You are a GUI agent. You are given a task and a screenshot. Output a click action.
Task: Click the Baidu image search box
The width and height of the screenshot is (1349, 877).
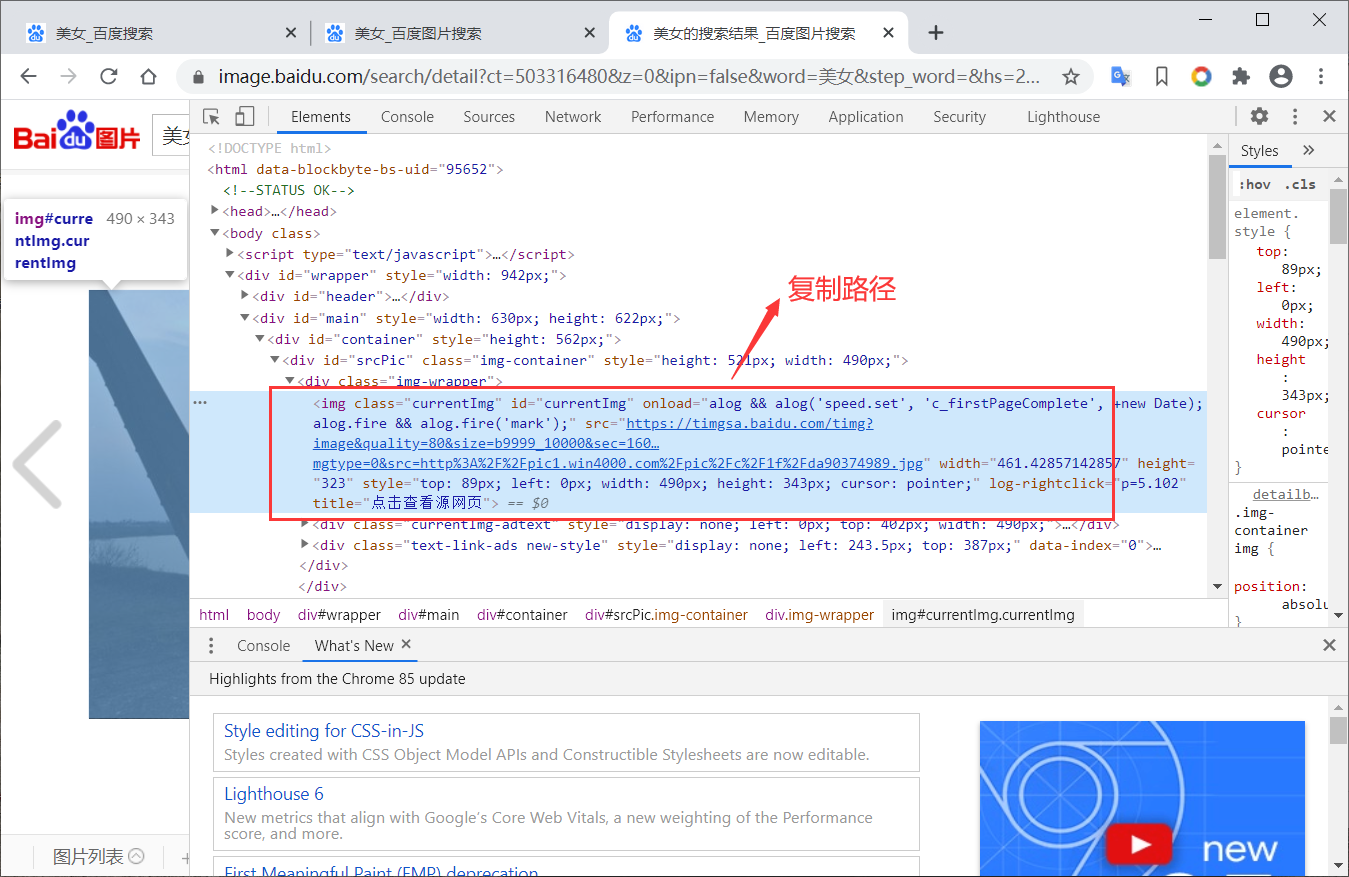[171, 136]
